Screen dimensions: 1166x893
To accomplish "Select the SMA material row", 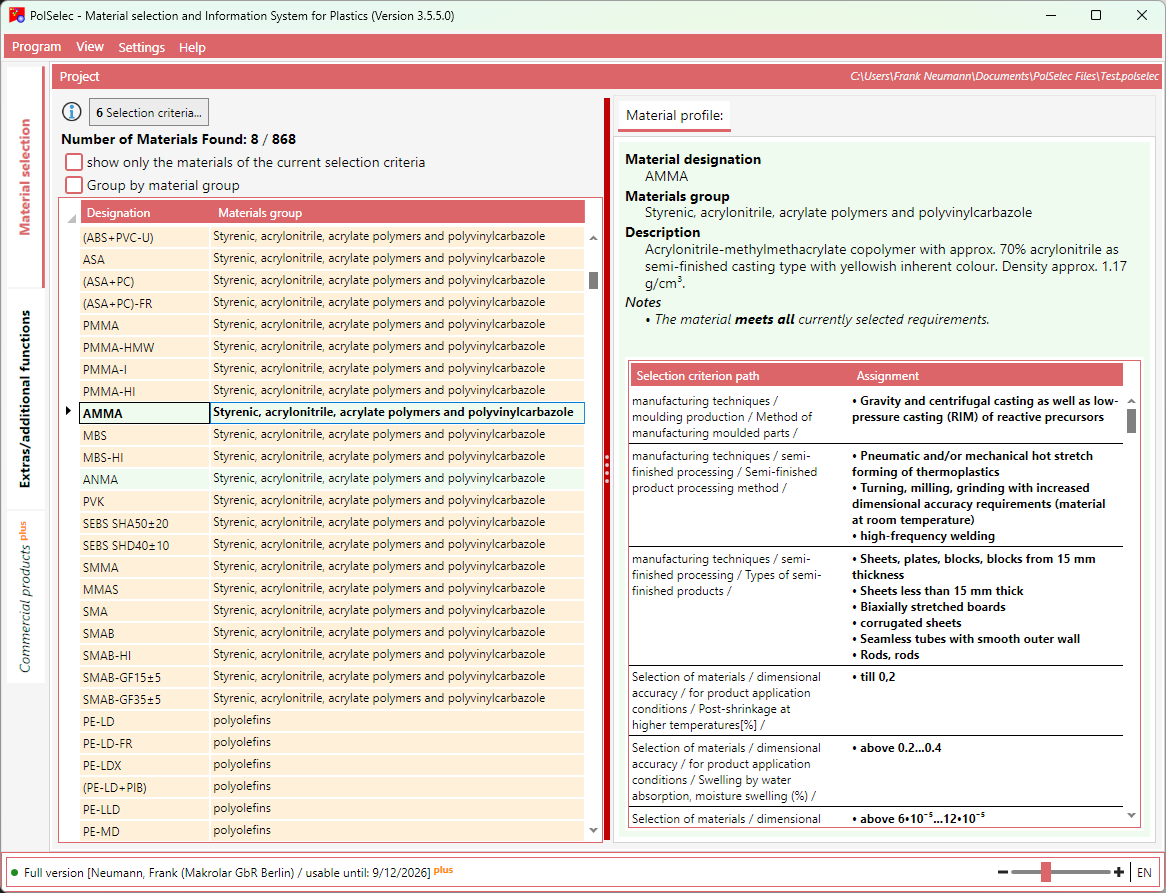I will [x=332, y=611].
